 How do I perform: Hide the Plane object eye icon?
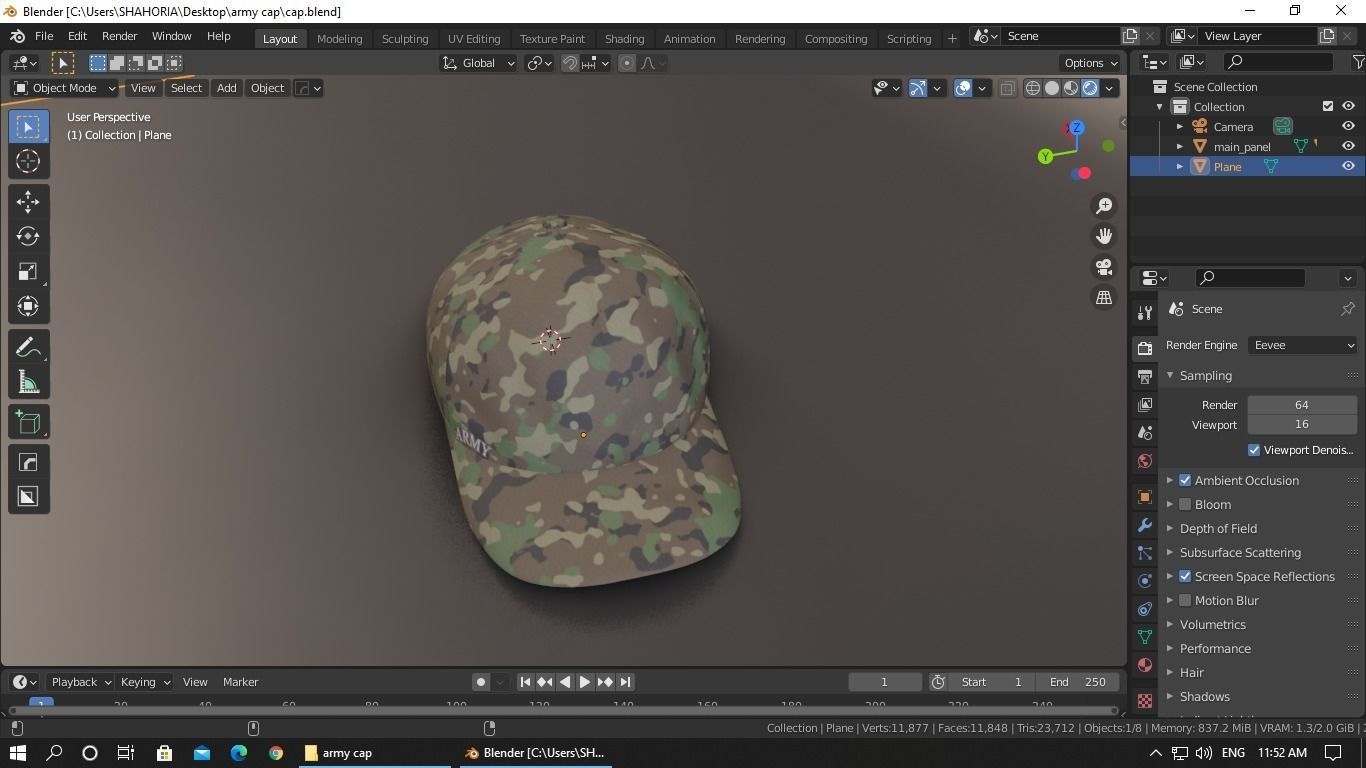(1348, 167)
